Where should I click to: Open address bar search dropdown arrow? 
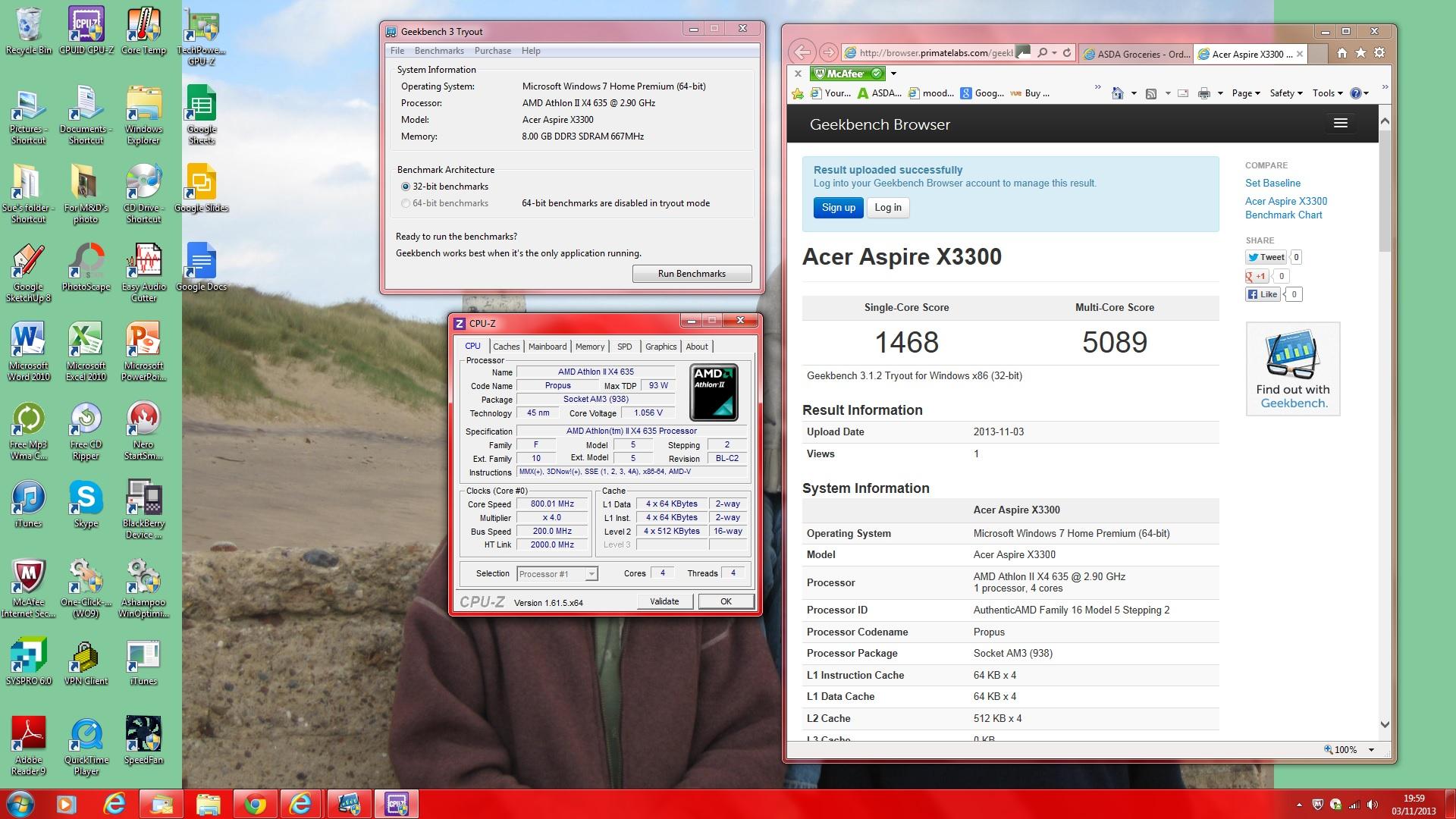pyautogui.click(x=1054, y=53)
